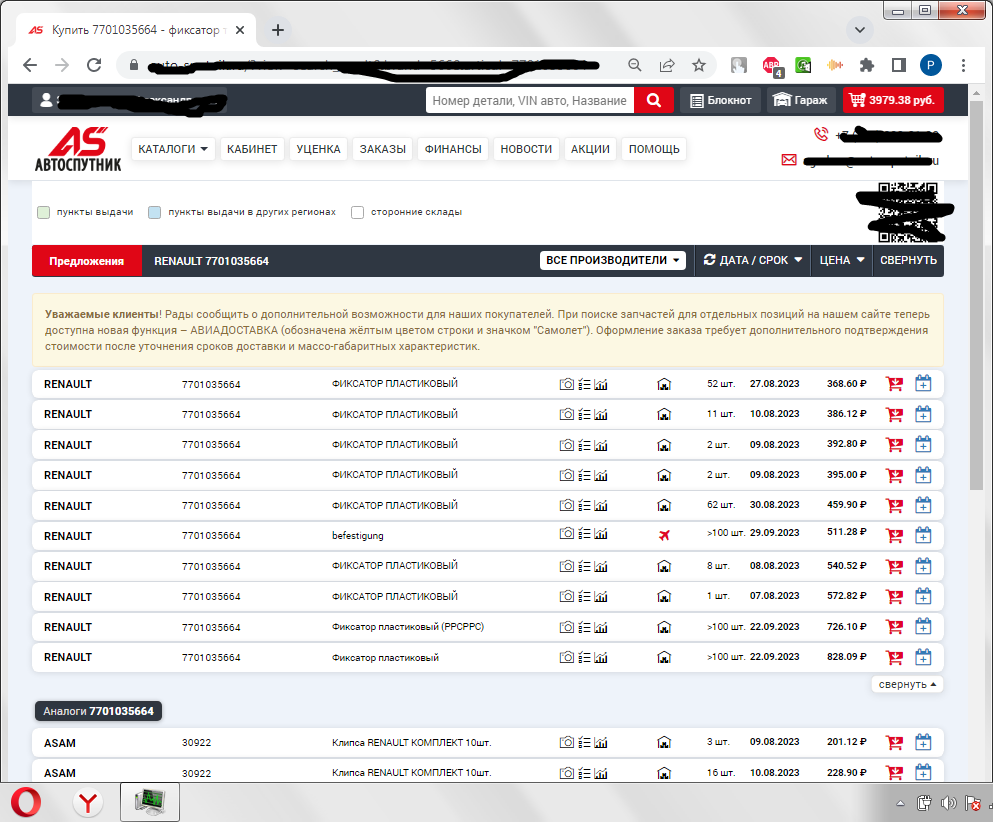This screenshot has height=822, width=993.
Task: Open the ПОМОЩЬ menu item
Action: pyautogui.click(x=654, y=149)
